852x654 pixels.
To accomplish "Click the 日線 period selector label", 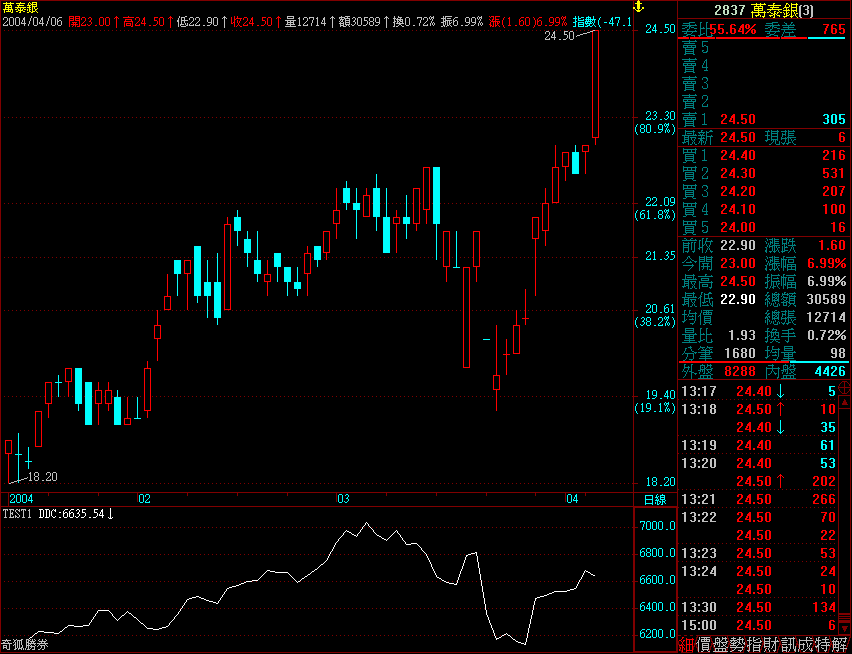I will pyautogui.click(x=655, y=499).
